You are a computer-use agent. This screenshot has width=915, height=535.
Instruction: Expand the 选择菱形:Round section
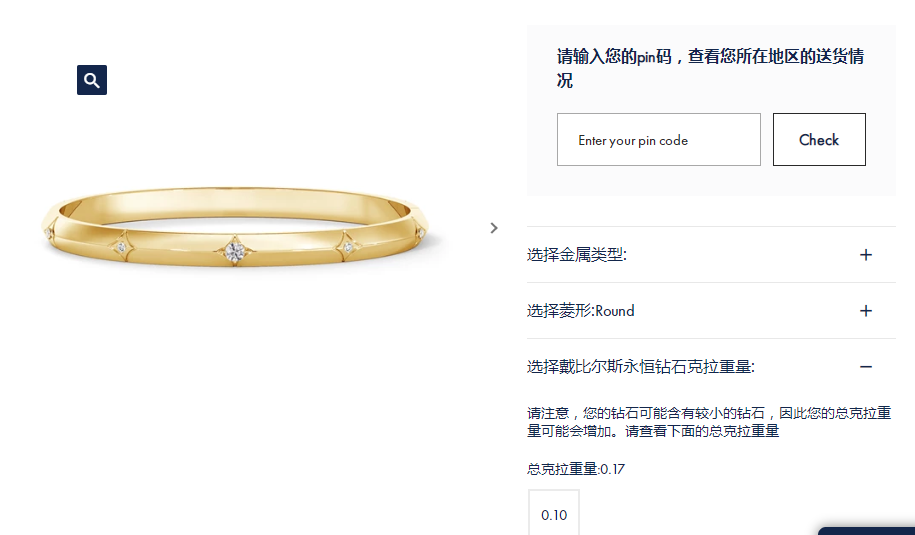(x=711, y=311)
